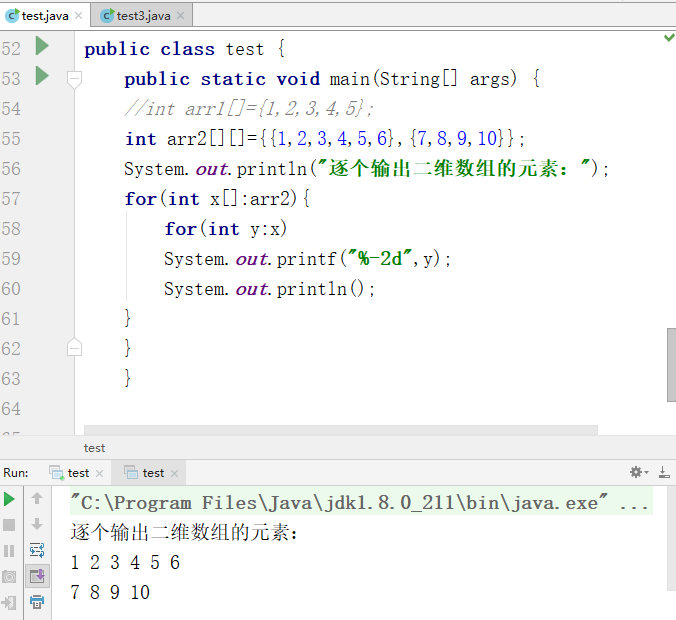Toggle soft-wrap in console output
The height and width of the screenshot is (620, 676).
37,550
